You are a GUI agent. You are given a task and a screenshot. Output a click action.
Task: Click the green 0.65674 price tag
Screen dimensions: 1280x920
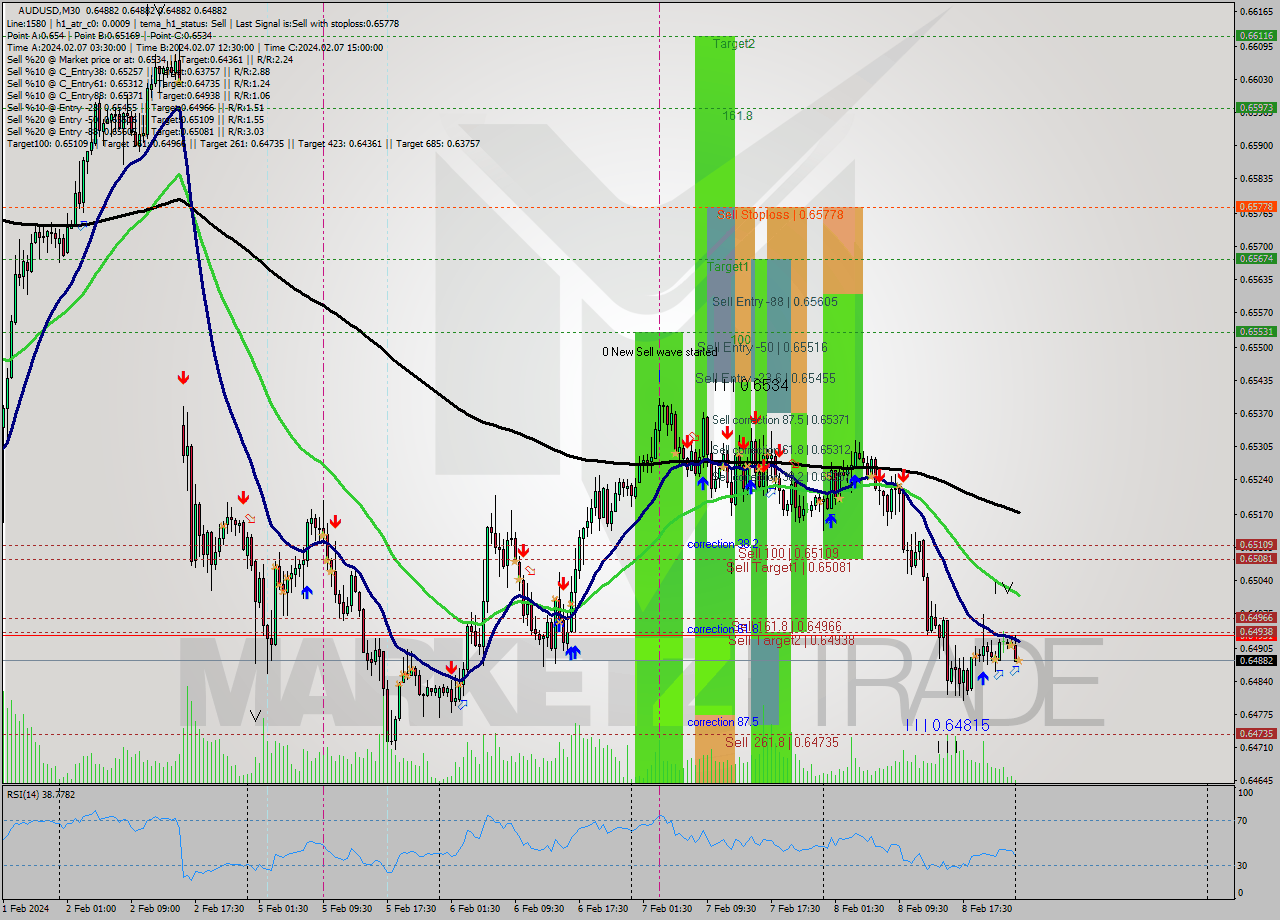1256,258
